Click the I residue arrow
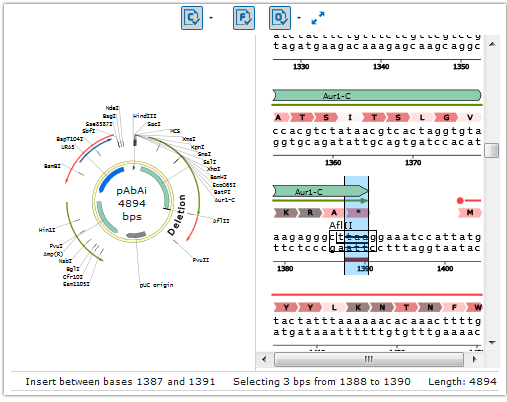Screen dimensions: 507x402 [350, 117]
